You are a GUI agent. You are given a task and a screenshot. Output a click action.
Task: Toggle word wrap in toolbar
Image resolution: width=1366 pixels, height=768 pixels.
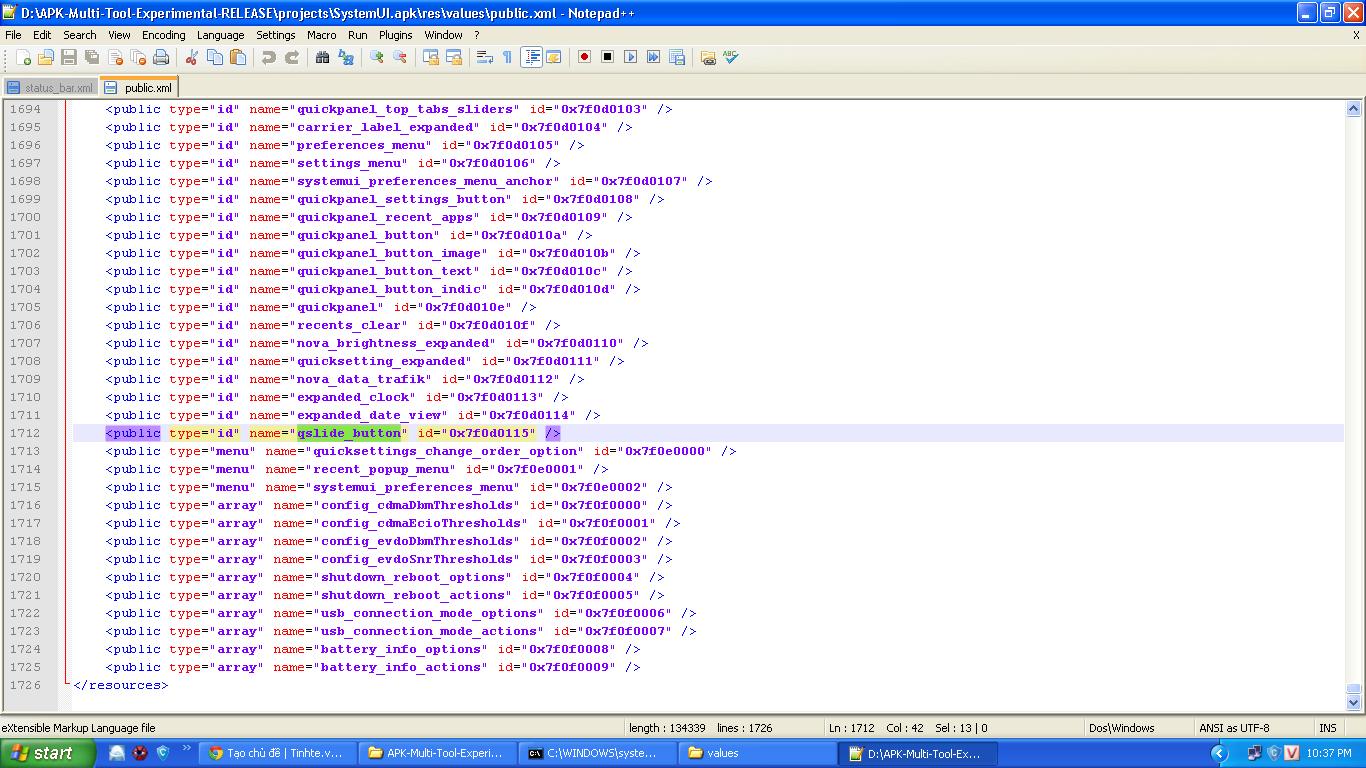tap(485, 58)
